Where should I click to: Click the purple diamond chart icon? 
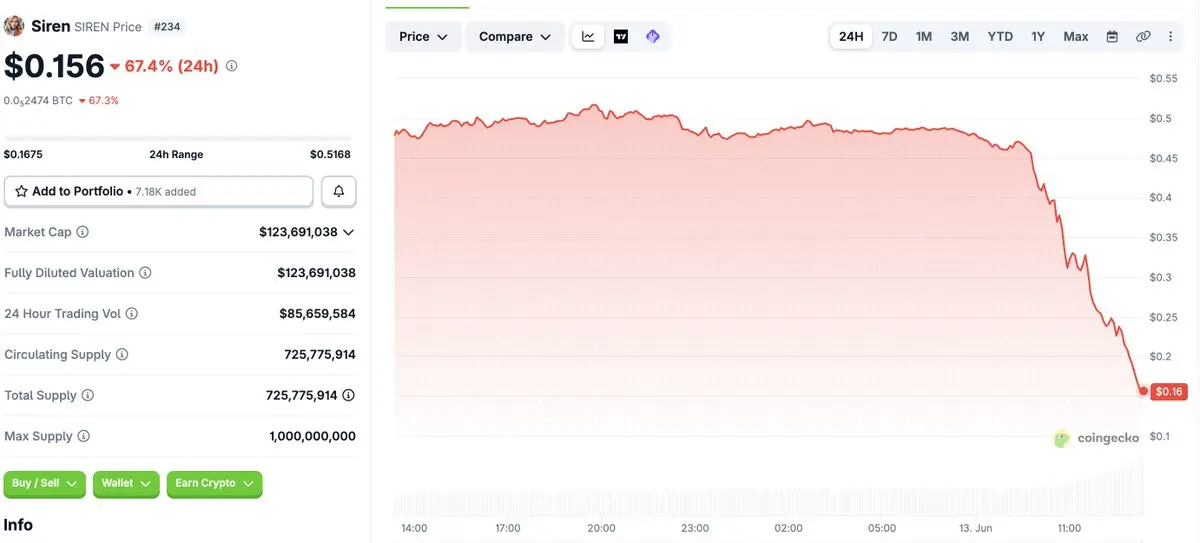(x=653, y=37)
